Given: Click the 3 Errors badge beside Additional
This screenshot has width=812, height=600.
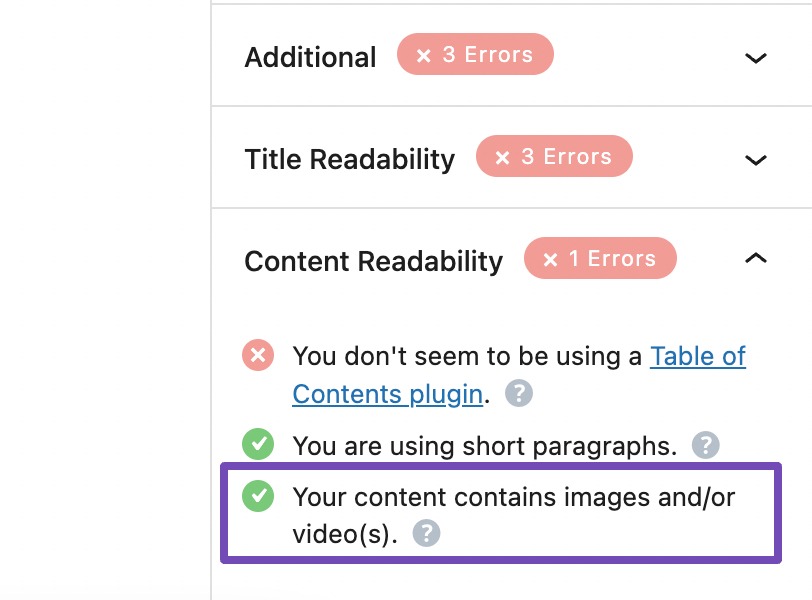Looking at the screenshot, I should pyautogui.click(x=475, y=55).
